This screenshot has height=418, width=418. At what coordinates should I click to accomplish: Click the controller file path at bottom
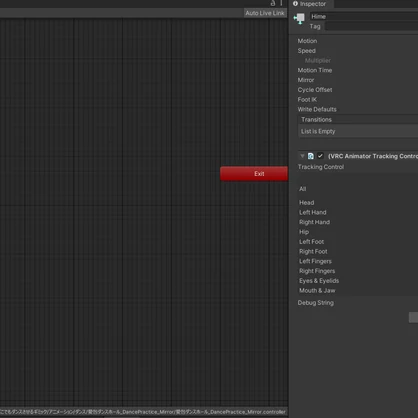tap(143, 412)
